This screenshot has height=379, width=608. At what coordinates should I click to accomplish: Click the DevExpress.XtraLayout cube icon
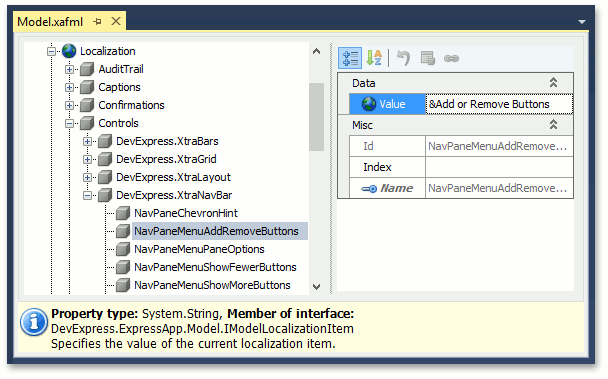(x=105, y=177)
